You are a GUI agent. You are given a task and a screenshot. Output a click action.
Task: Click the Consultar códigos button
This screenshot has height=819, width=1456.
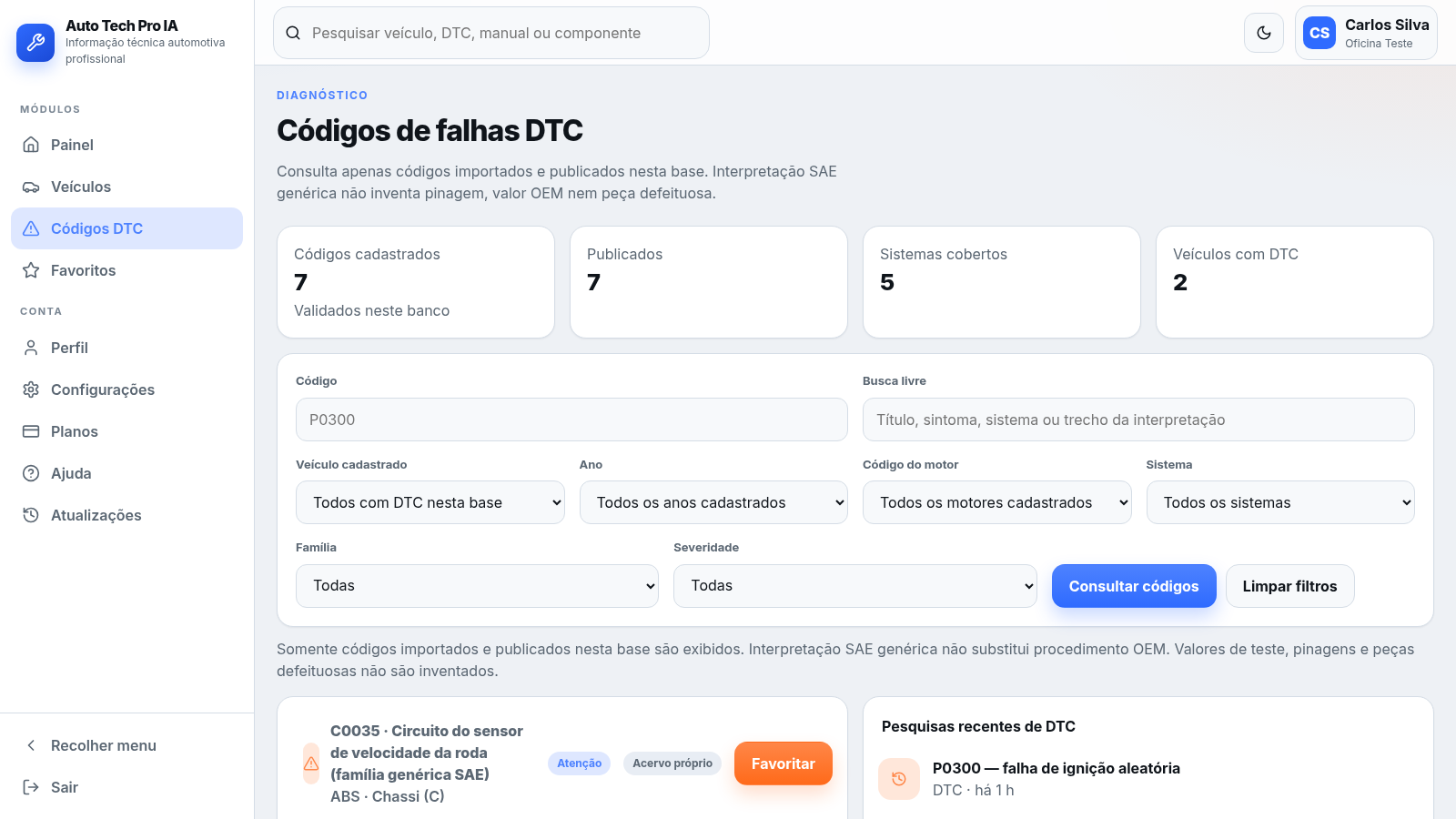(1134, 586)
